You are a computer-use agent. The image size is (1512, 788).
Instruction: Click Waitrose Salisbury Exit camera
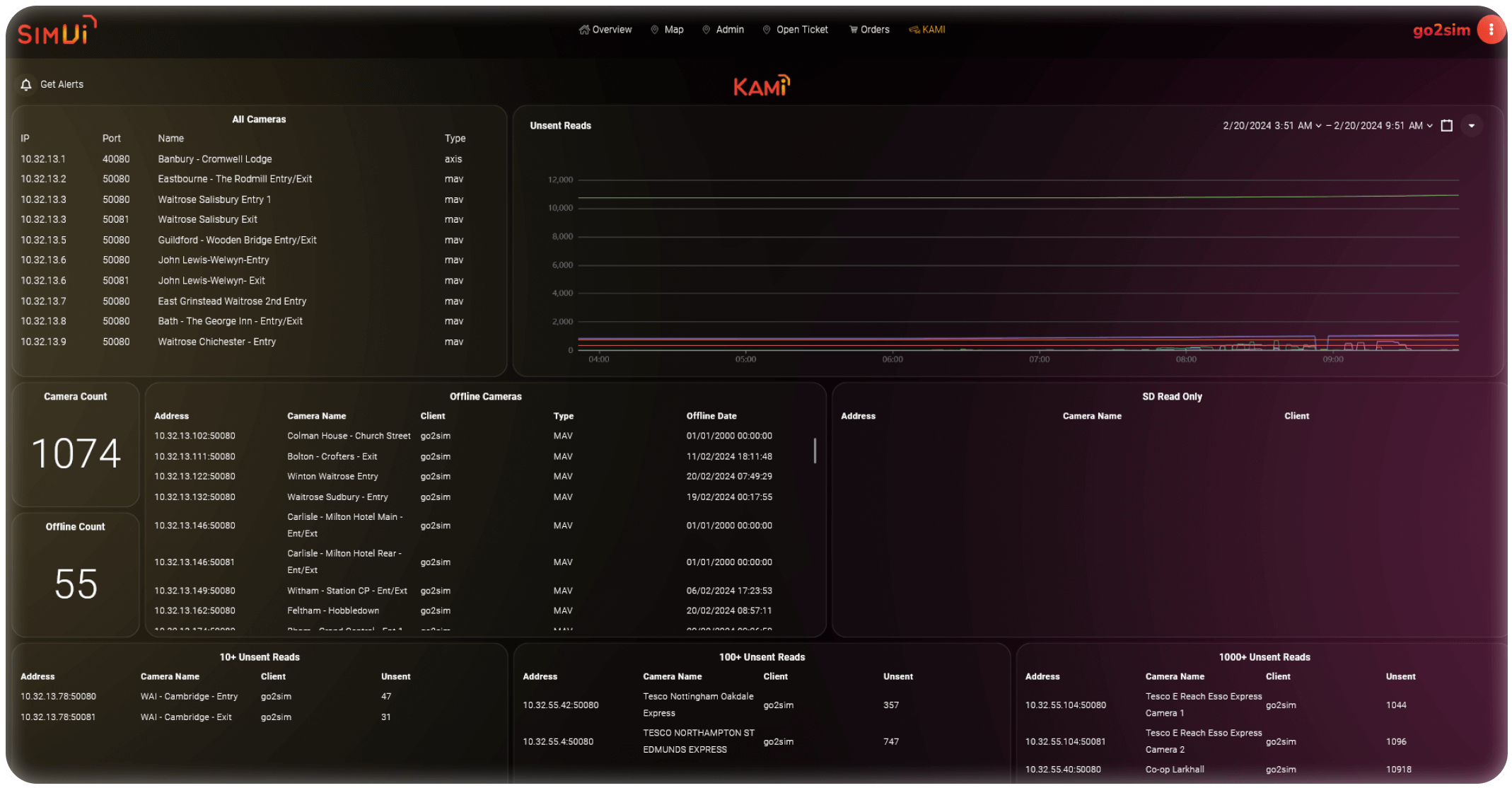(x=207, y=219)
